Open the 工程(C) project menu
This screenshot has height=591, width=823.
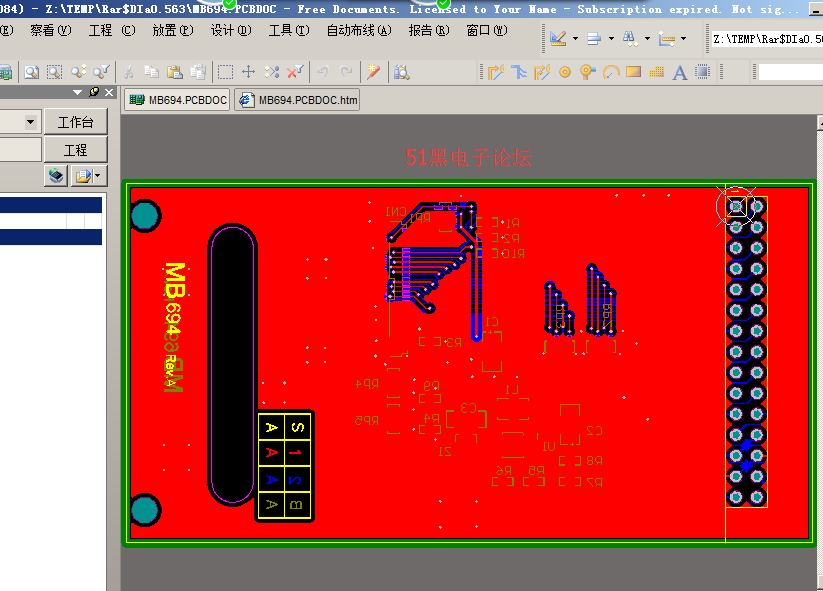111,30
